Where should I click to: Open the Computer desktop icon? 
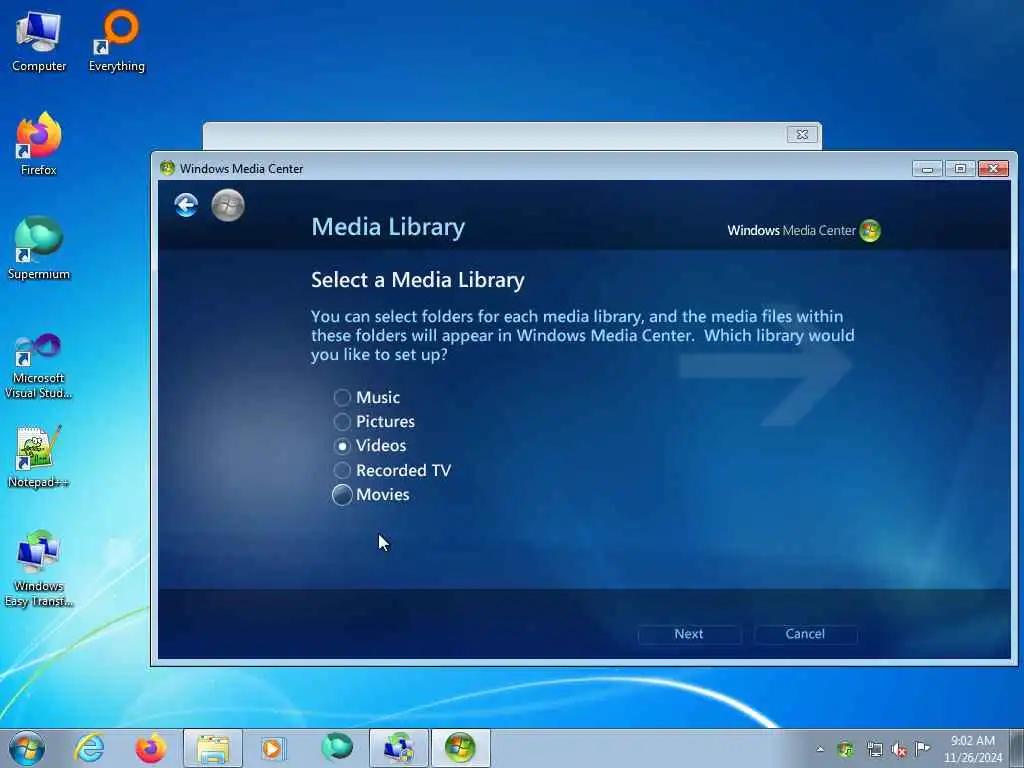point(39,42)
